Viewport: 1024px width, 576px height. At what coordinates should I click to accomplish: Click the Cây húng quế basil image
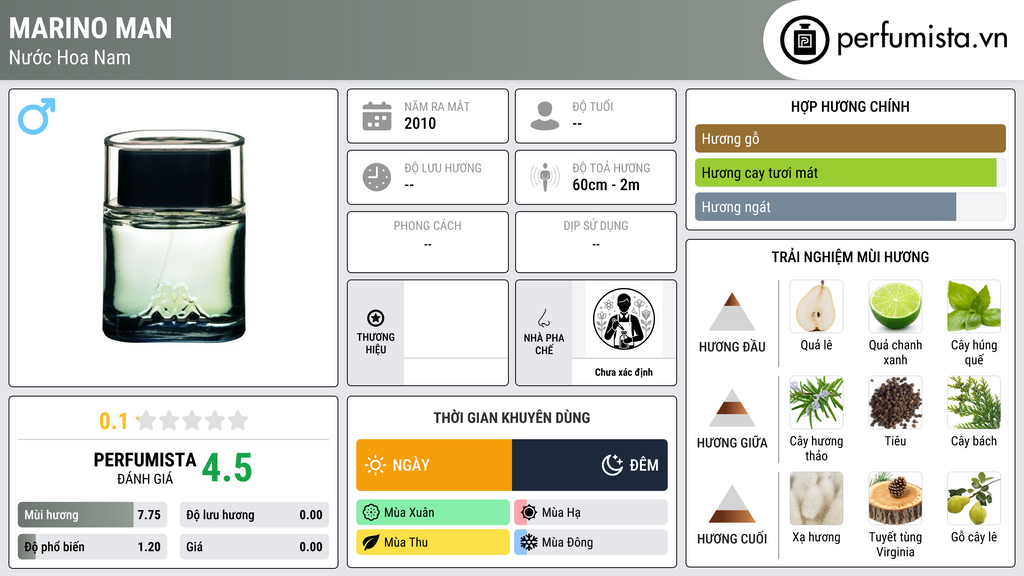click(x=974, y=307)
